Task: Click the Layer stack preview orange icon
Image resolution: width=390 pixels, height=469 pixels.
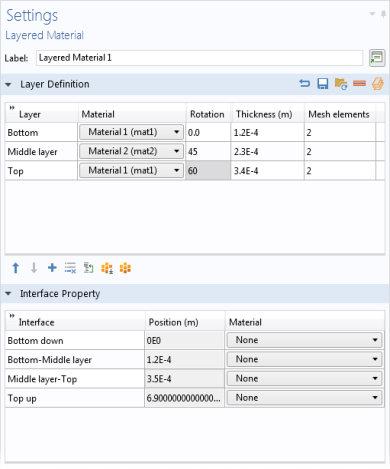Action: click(378, 83)
